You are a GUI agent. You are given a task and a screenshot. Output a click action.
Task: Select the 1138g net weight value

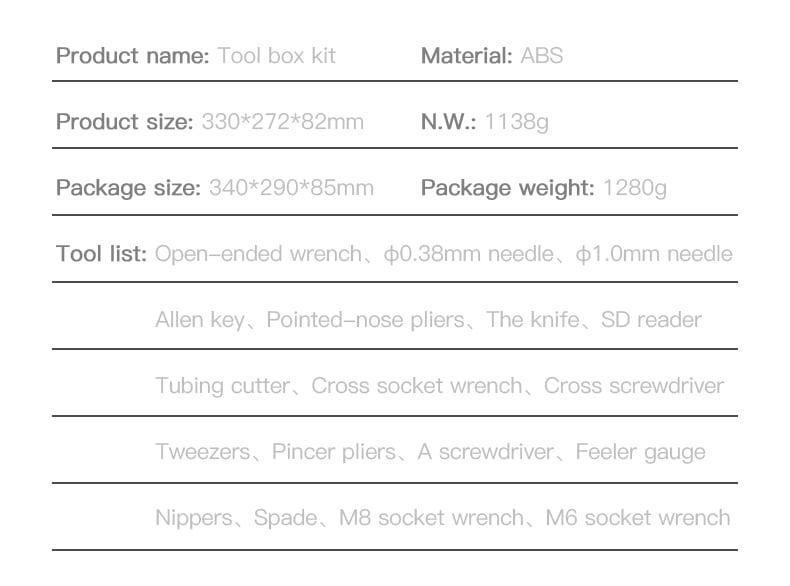point(517,122)
